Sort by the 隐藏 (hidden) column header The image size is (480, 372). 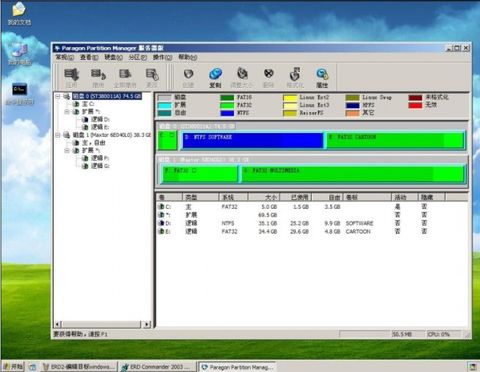[x=431, y=197]
